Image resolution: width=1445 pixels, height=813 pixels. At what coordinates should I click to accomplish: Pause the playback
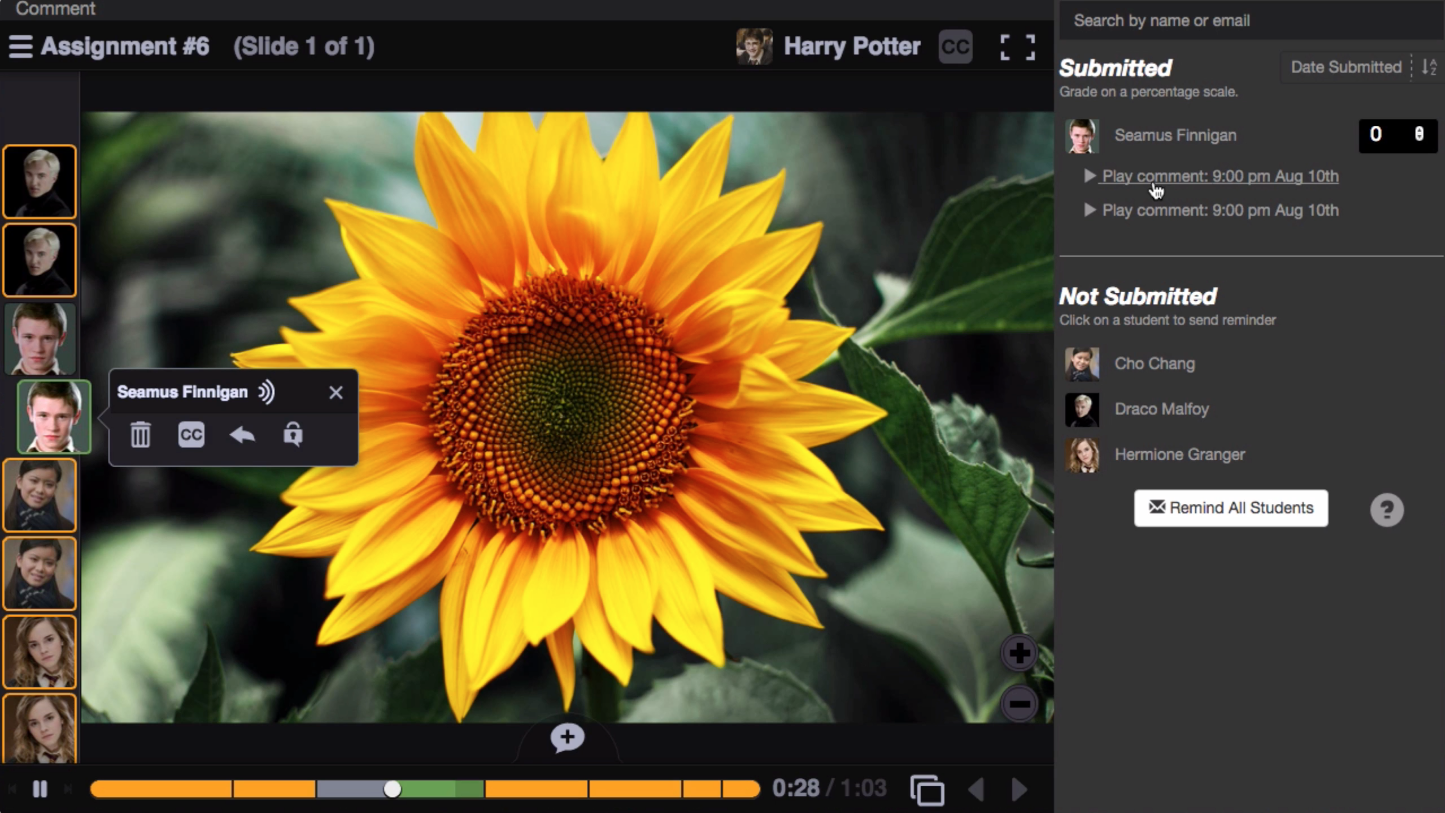(40, 789)
